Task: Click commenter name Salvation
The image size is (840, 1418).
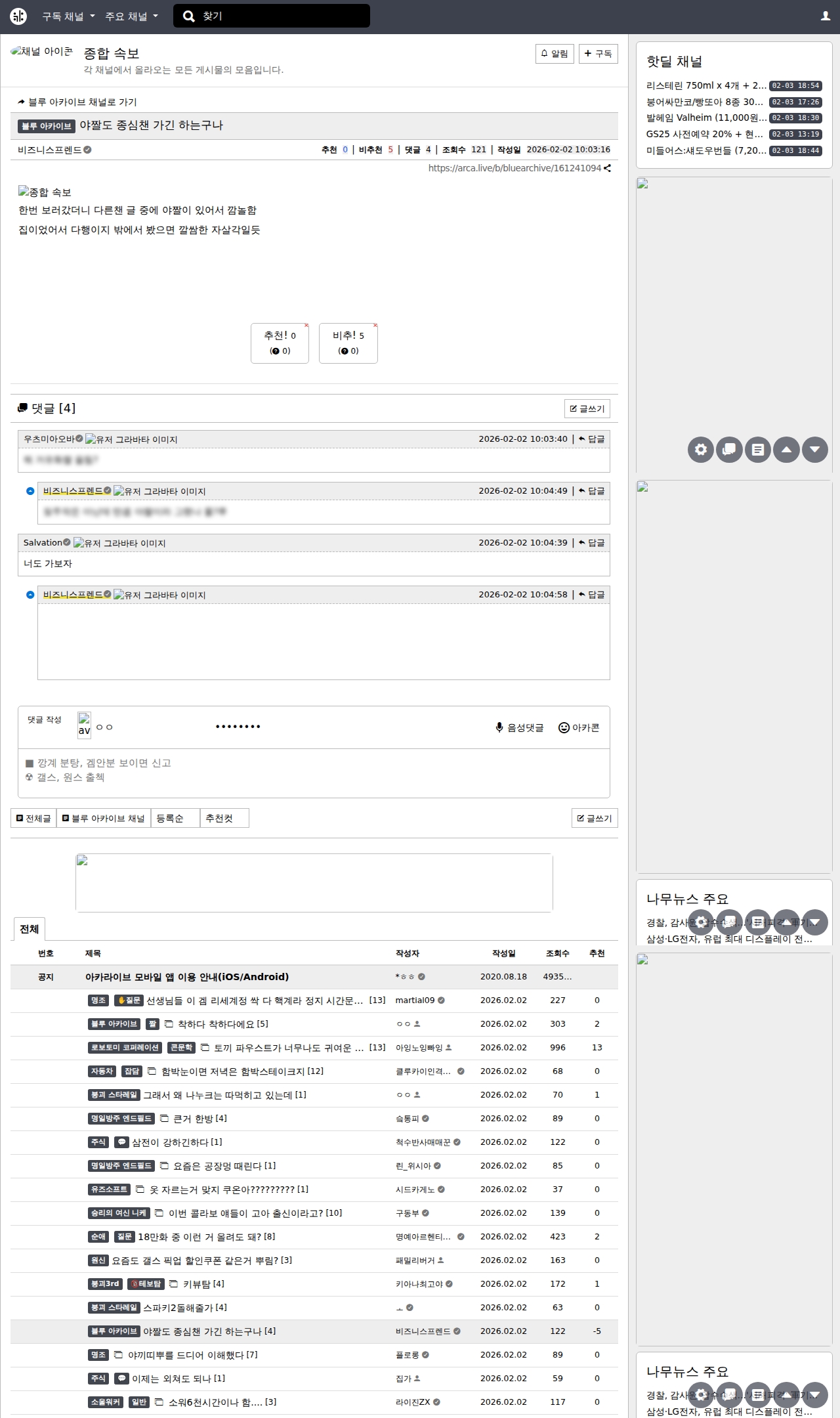Action: (x=43, y=543)
